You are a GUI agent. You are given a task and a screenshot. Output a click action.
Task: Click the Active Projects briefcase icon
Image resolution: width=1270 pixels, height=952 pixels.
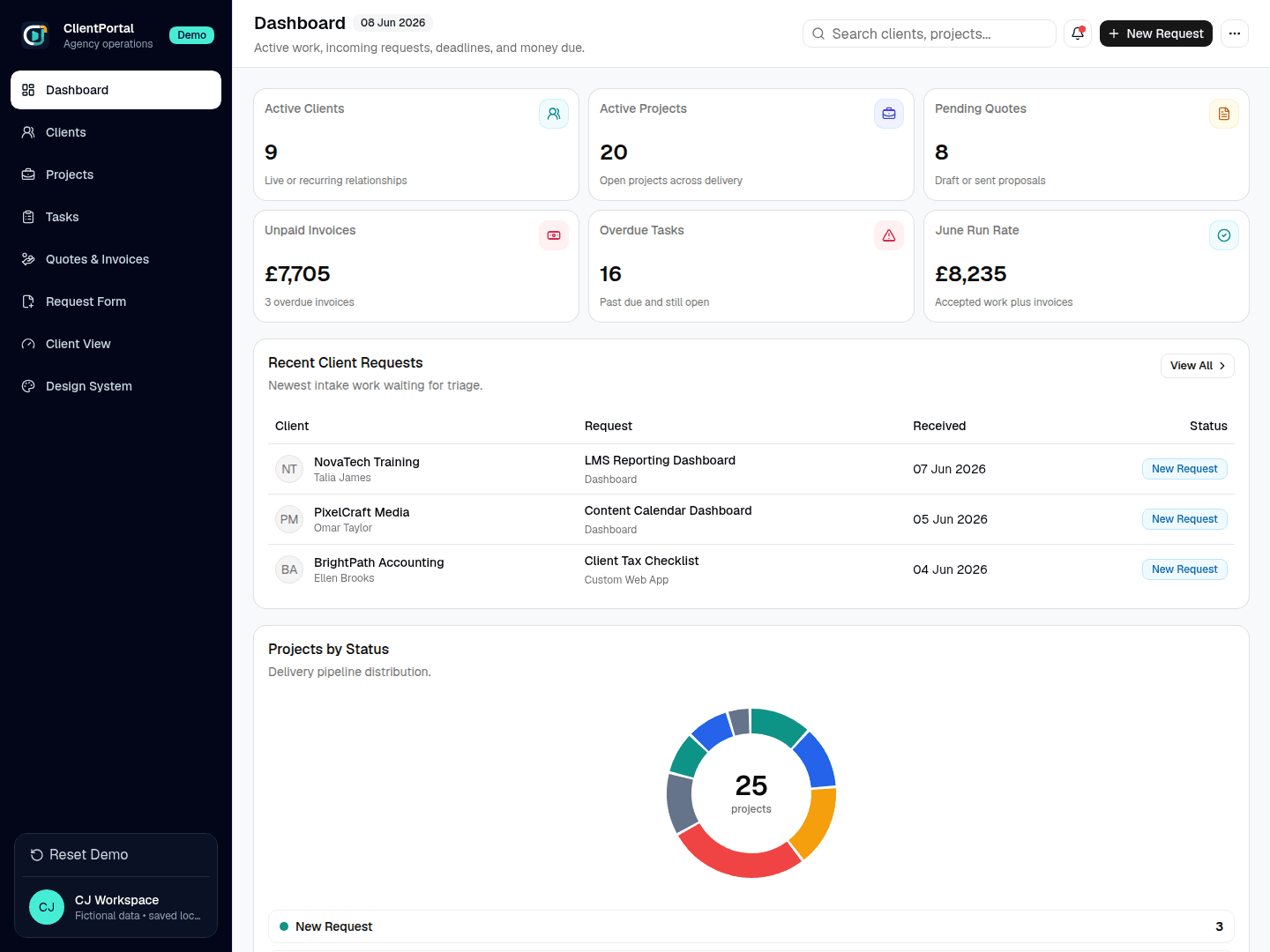tap(889, 114)
